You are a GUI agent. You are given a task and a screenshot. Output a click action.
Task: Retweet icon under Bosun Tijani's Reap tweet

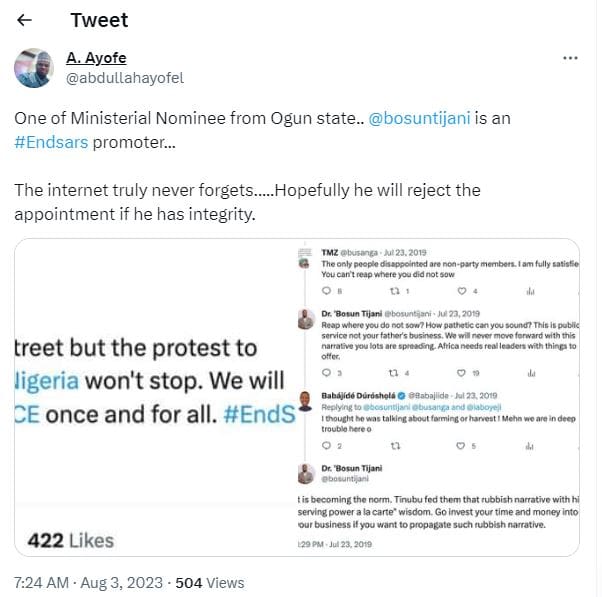(x=394, y=373)
